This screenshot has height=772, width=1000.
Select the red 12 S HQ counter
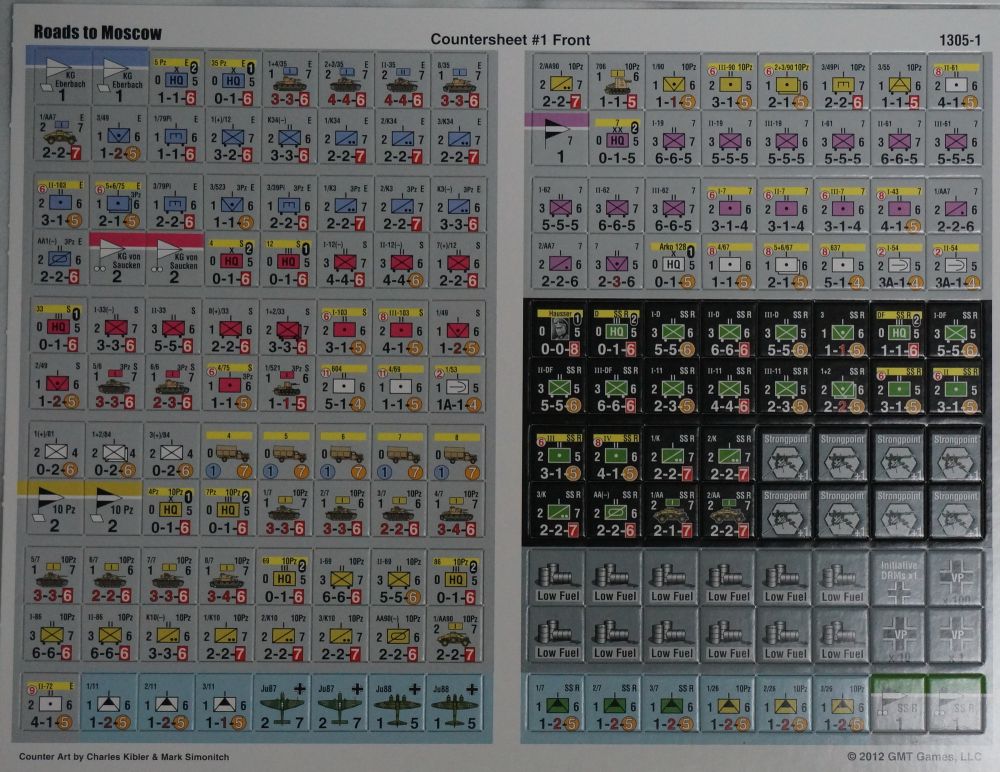pyautogui.click(x=289, y=260)
